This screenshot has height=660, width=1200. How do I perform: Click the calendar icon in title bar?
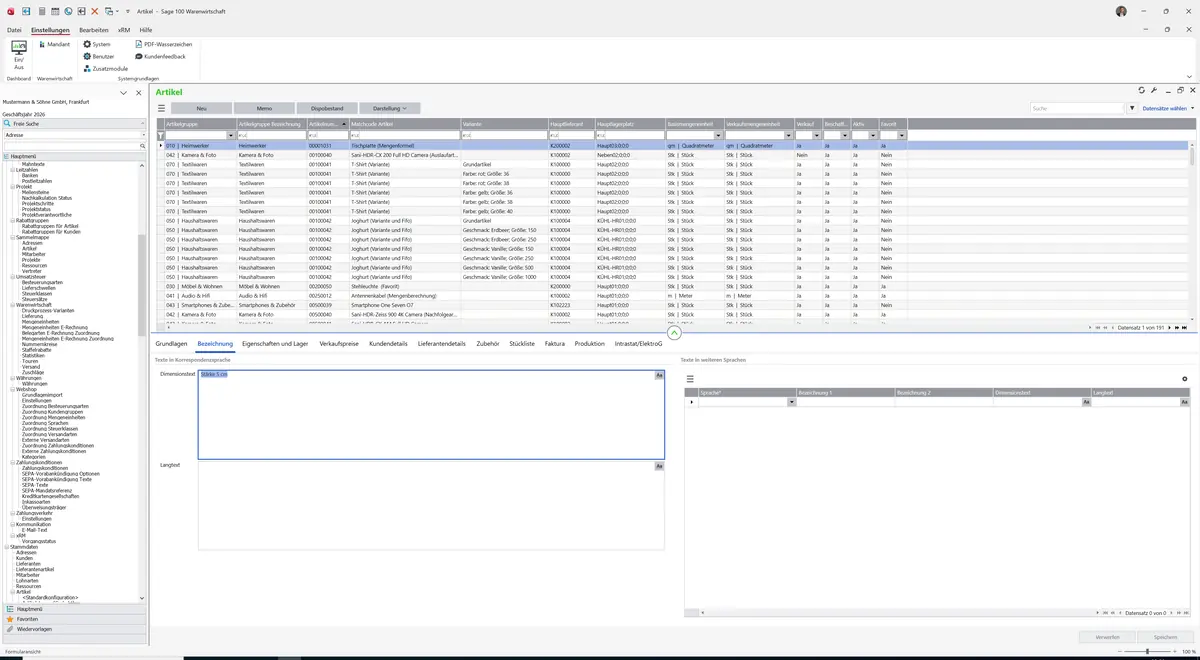(54, 11)
